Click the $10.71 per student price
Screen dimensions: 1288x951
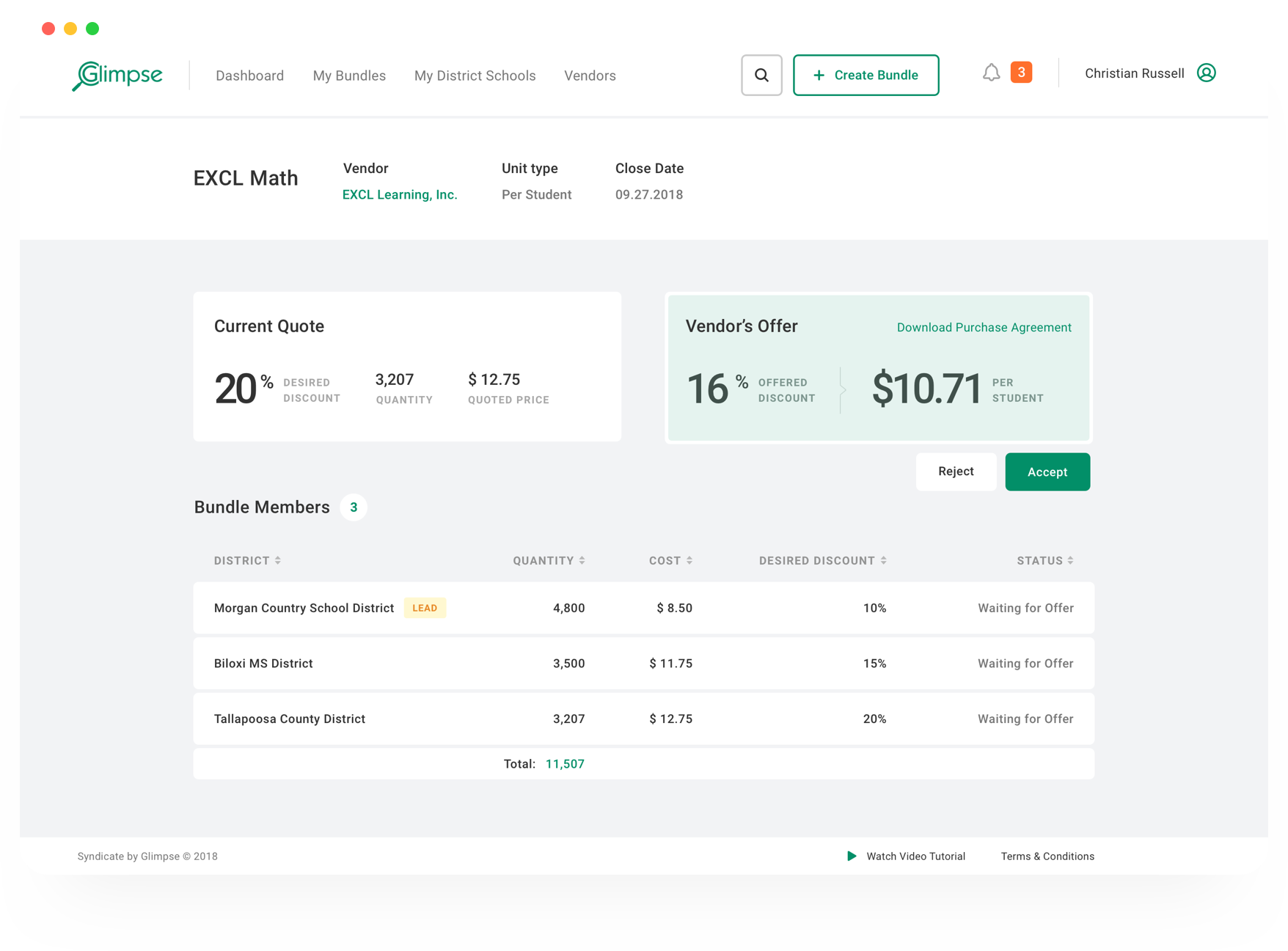point(926,389)
